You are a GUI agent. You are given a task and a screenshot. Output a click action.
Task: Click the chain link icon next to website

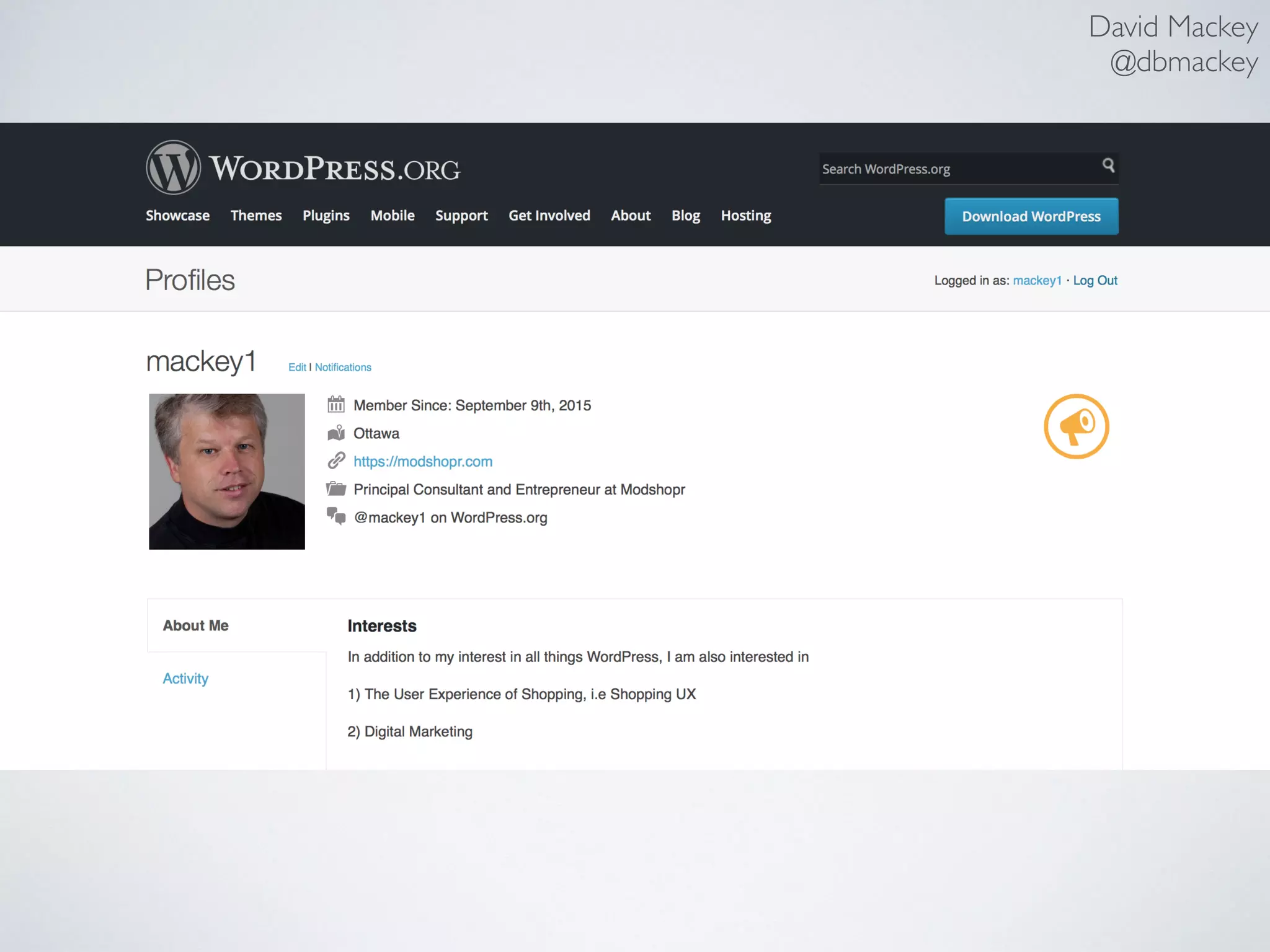(x=336, y=461)
